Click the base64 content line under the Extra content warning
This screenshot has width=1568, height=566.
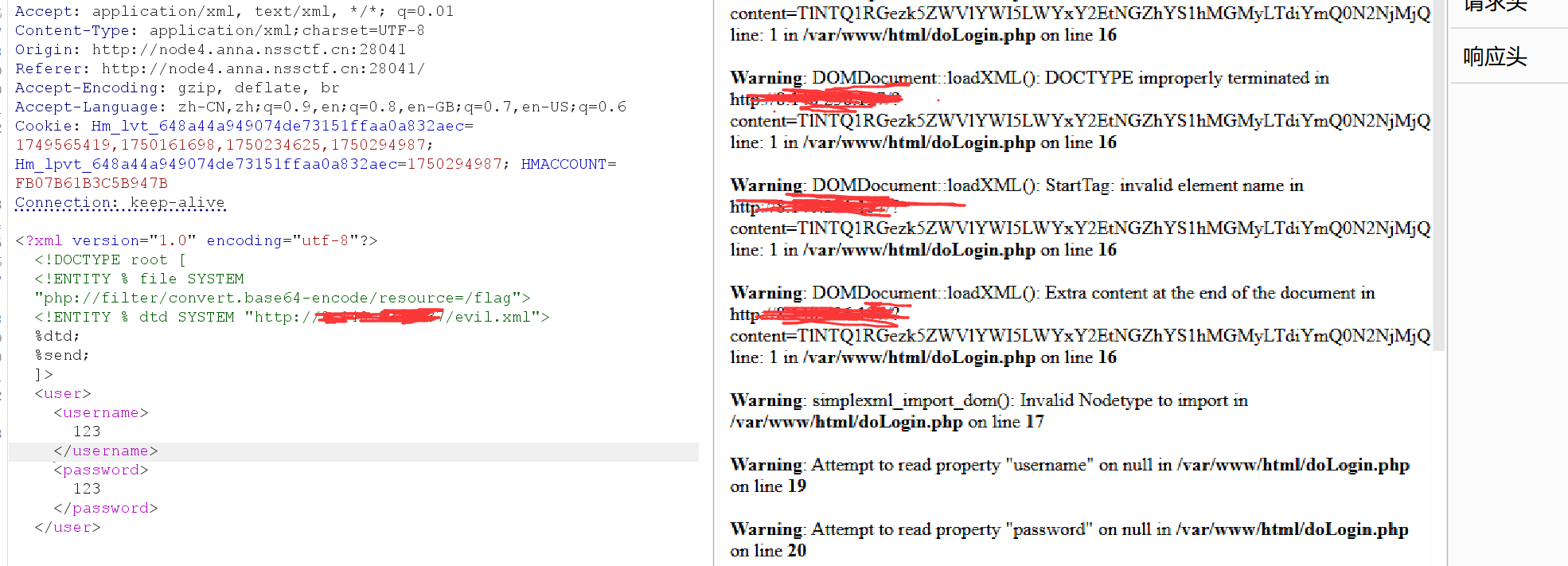[1080, 336]
